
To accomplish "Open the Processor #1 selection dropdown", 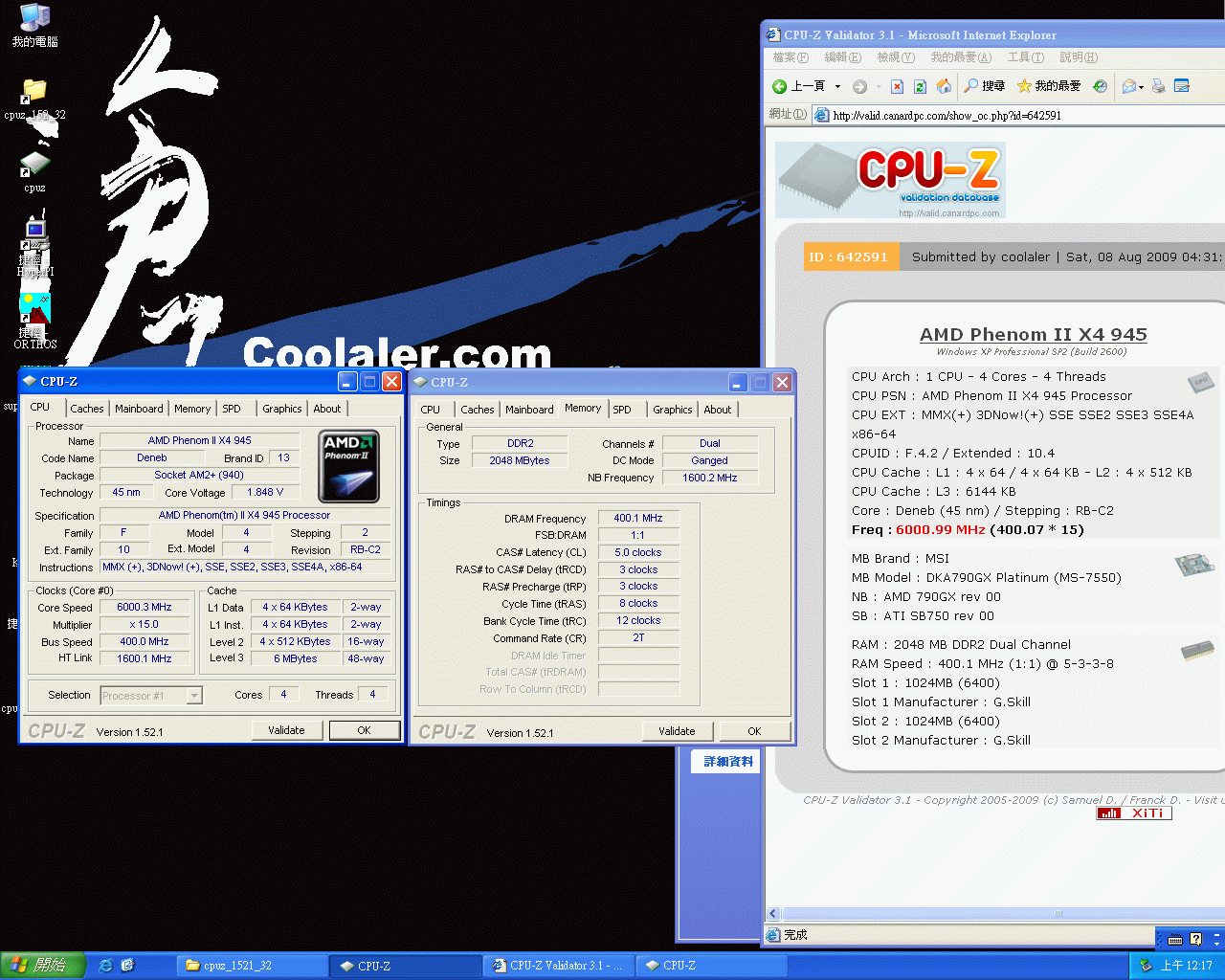I will pos(195,696).
